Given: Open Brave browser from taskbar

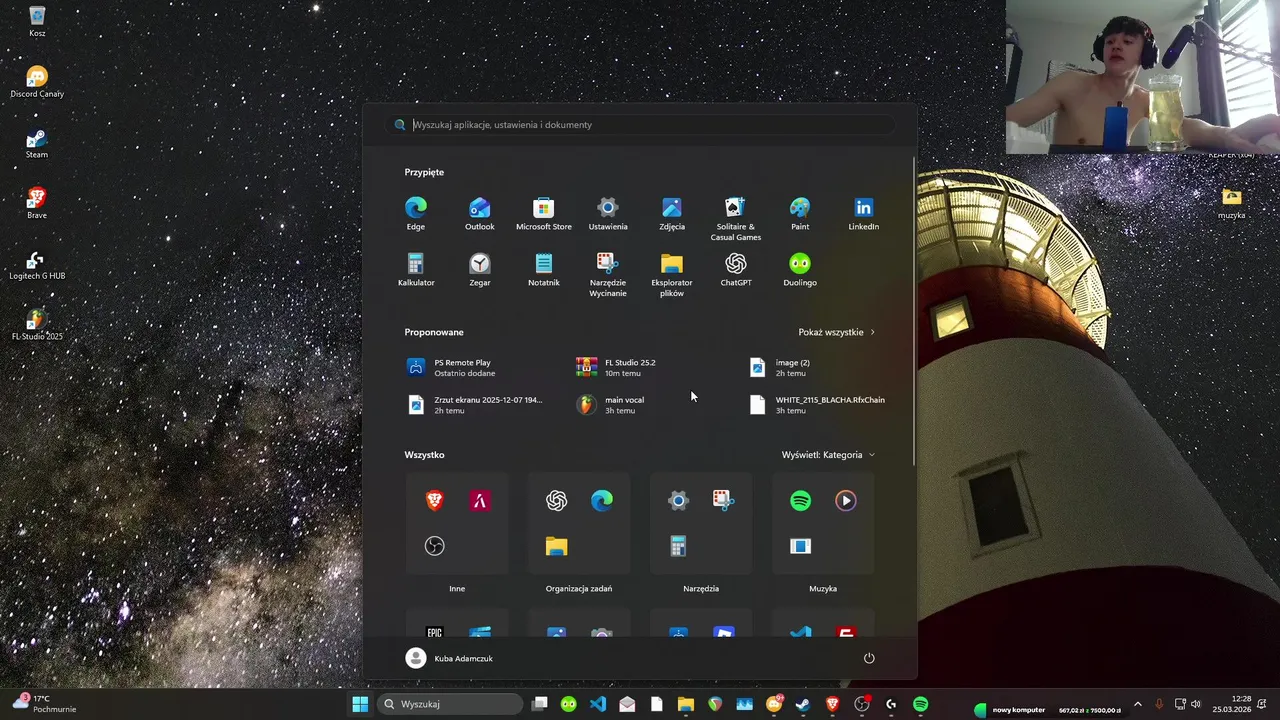Looking at the screenshot, I should tap(832, 704).
